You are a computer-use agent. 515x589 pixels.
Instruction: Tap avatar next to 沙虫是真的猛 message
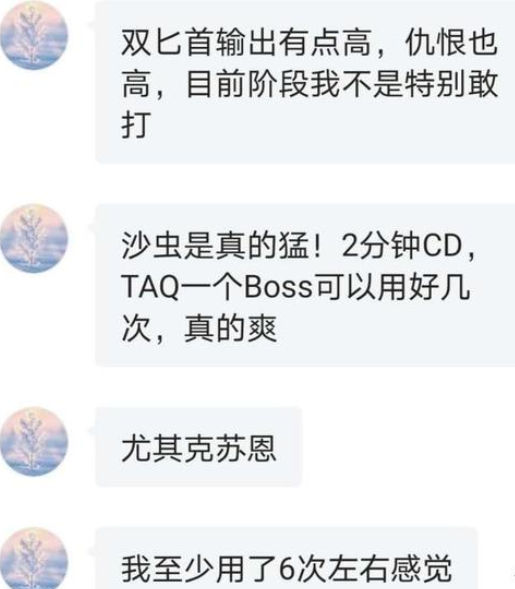tap(34, 238)
